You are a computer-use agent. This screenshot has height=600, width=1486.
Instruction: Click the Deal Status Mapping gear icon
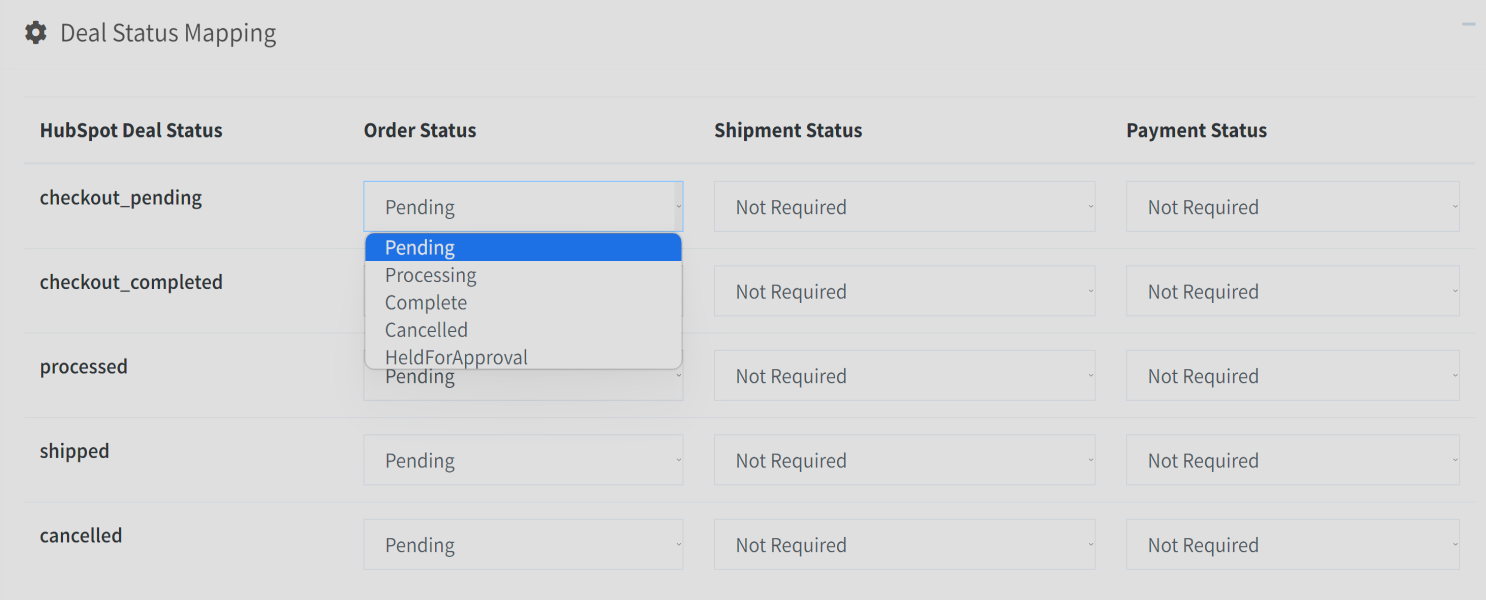point(36,33)
